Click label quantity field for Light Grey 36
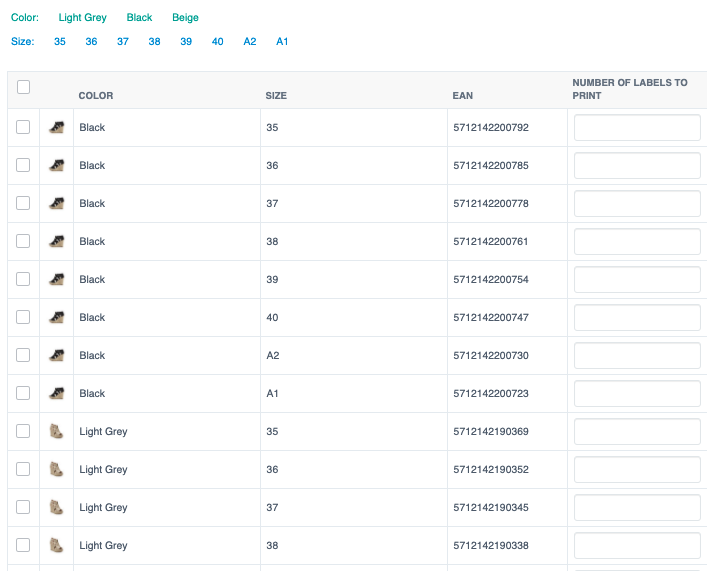 637,470
